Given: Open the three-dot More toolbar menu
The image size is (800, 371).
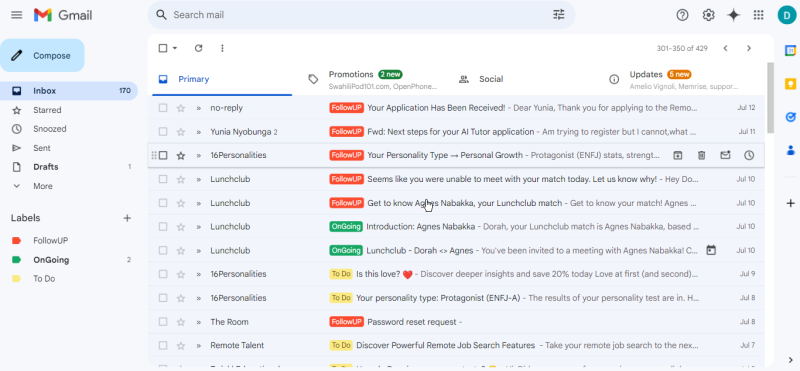Looking at the screenshot, I should [222, 48].
